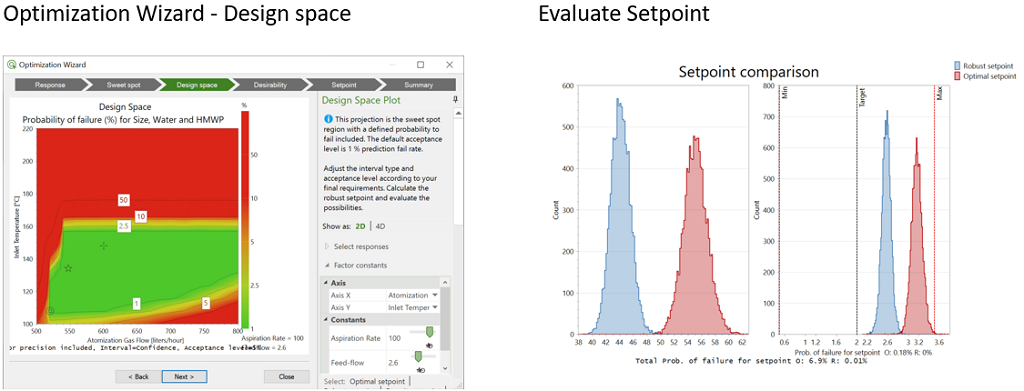
Task: Open the Axis X dropdown
Action: [413, 295]
